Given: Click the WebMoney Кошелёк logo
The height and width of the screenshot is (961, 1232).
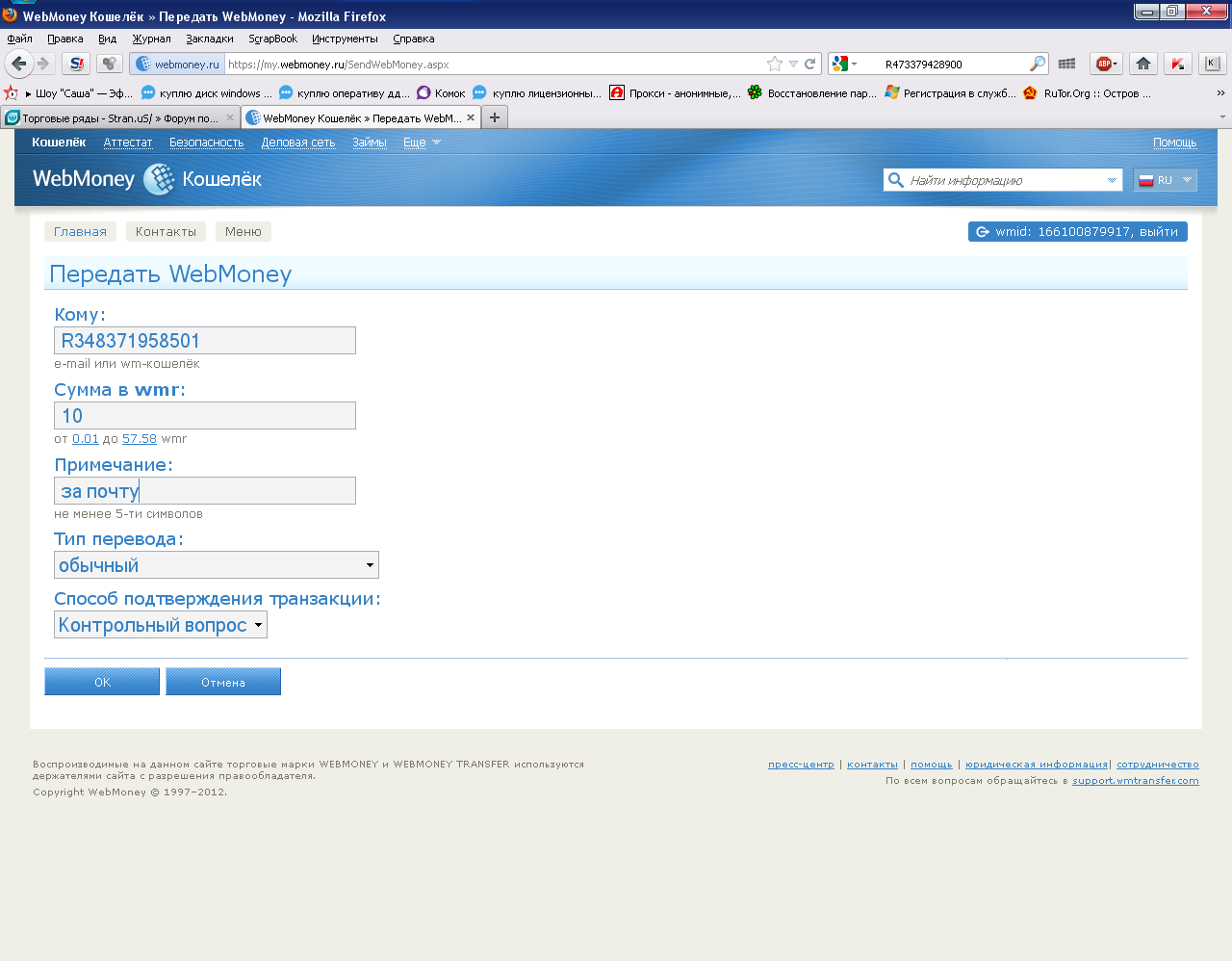Looking at the screenshot, I should 147,179.
